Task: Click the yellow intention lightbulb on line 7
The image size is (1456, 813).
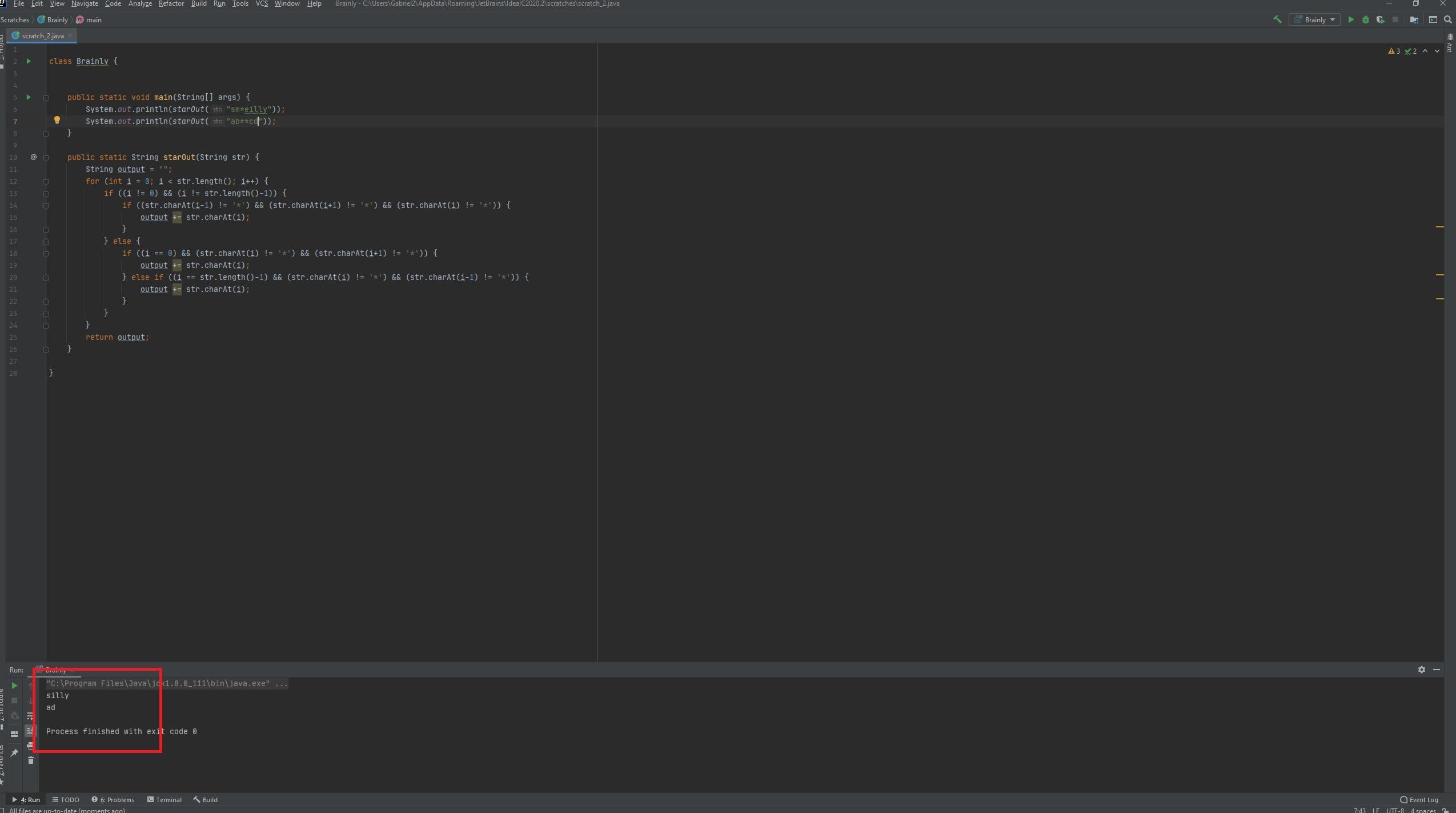Action: click(57, 120)
